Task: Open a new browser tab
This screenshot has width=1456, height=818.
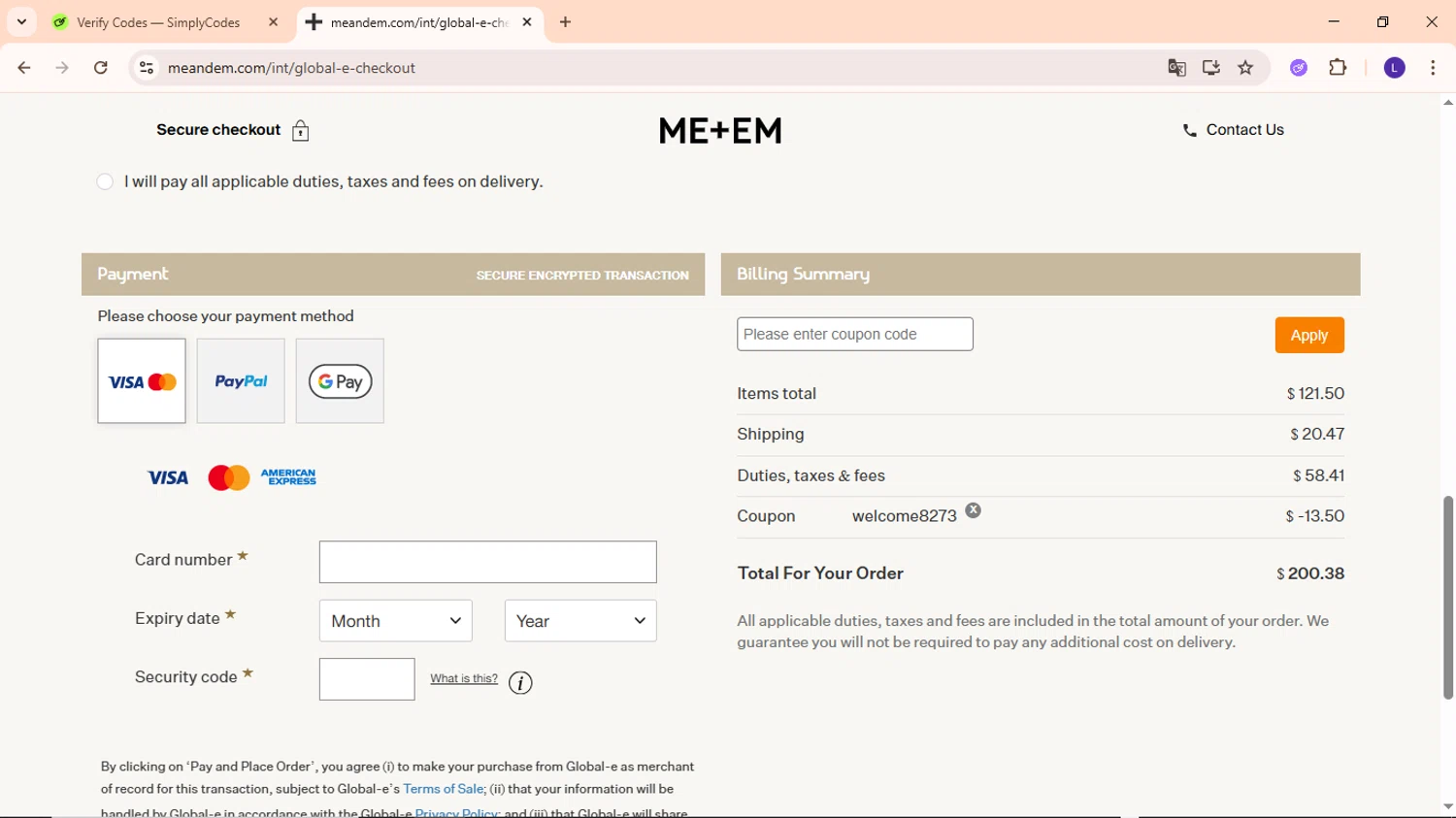Action: [x=566, y=22]
